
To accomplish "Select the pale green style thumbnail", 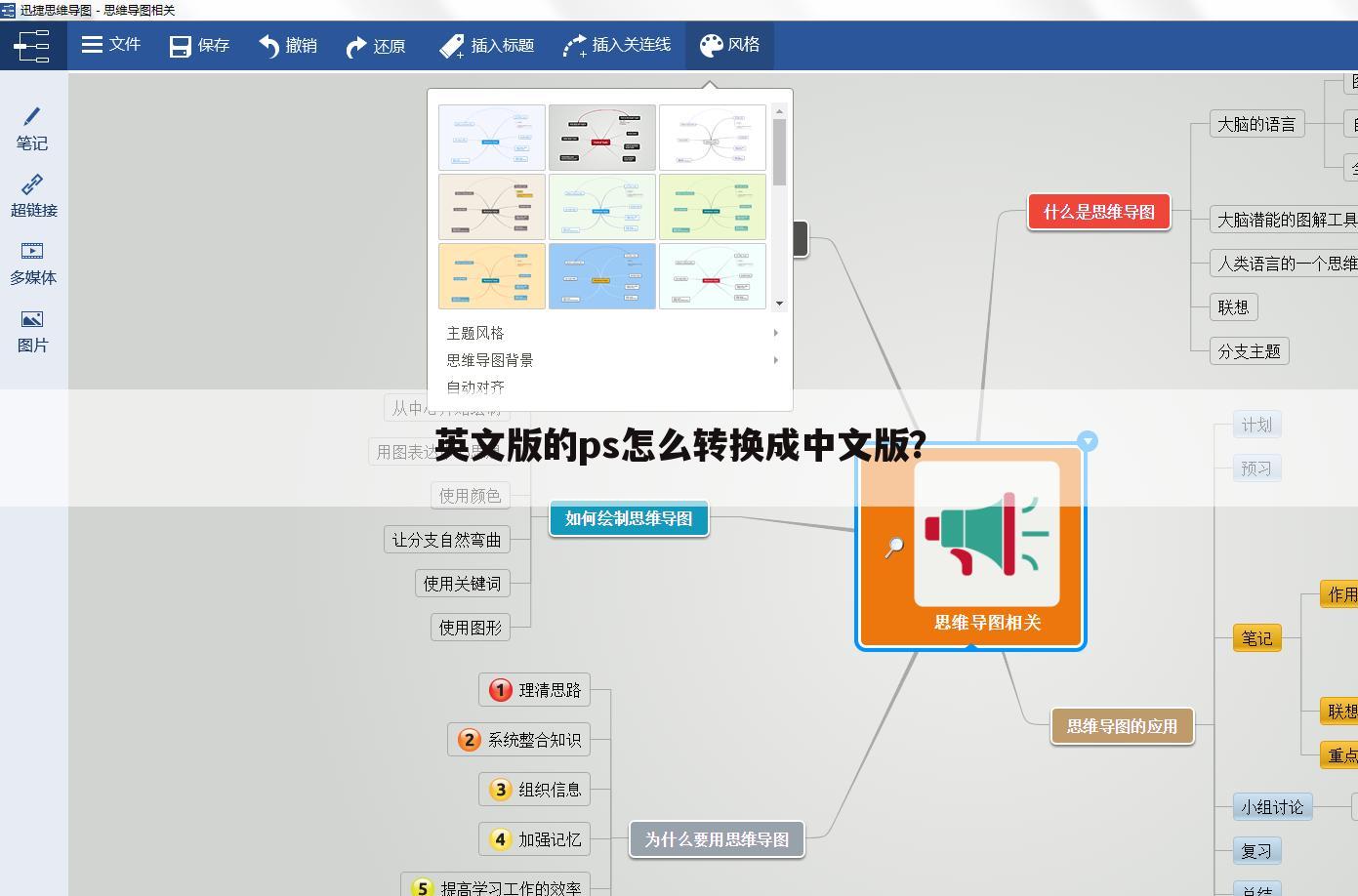I will click(x=602, y=207).
